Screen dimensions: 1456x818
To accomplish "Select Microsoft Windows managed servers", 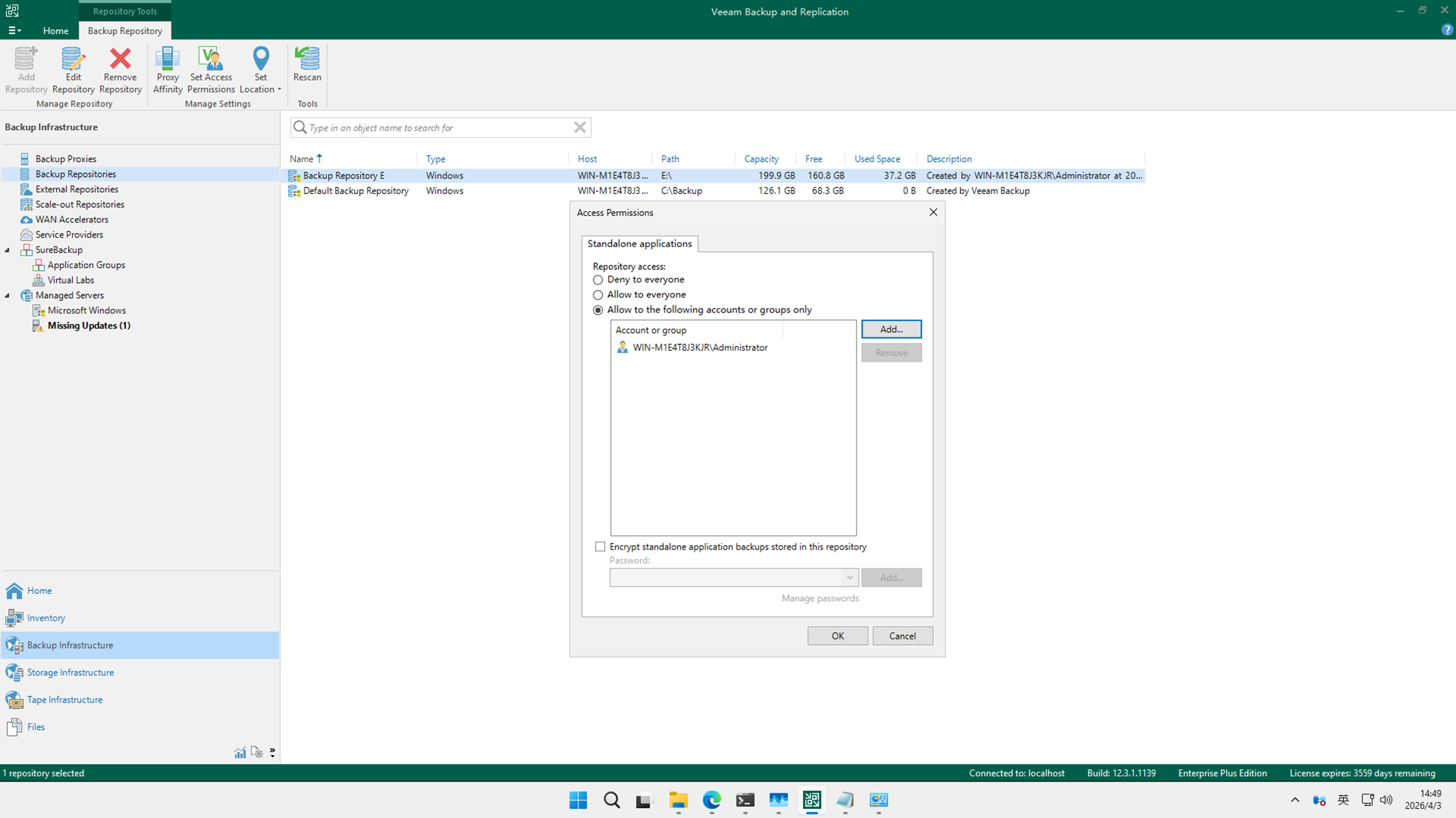I will [87, 311].
